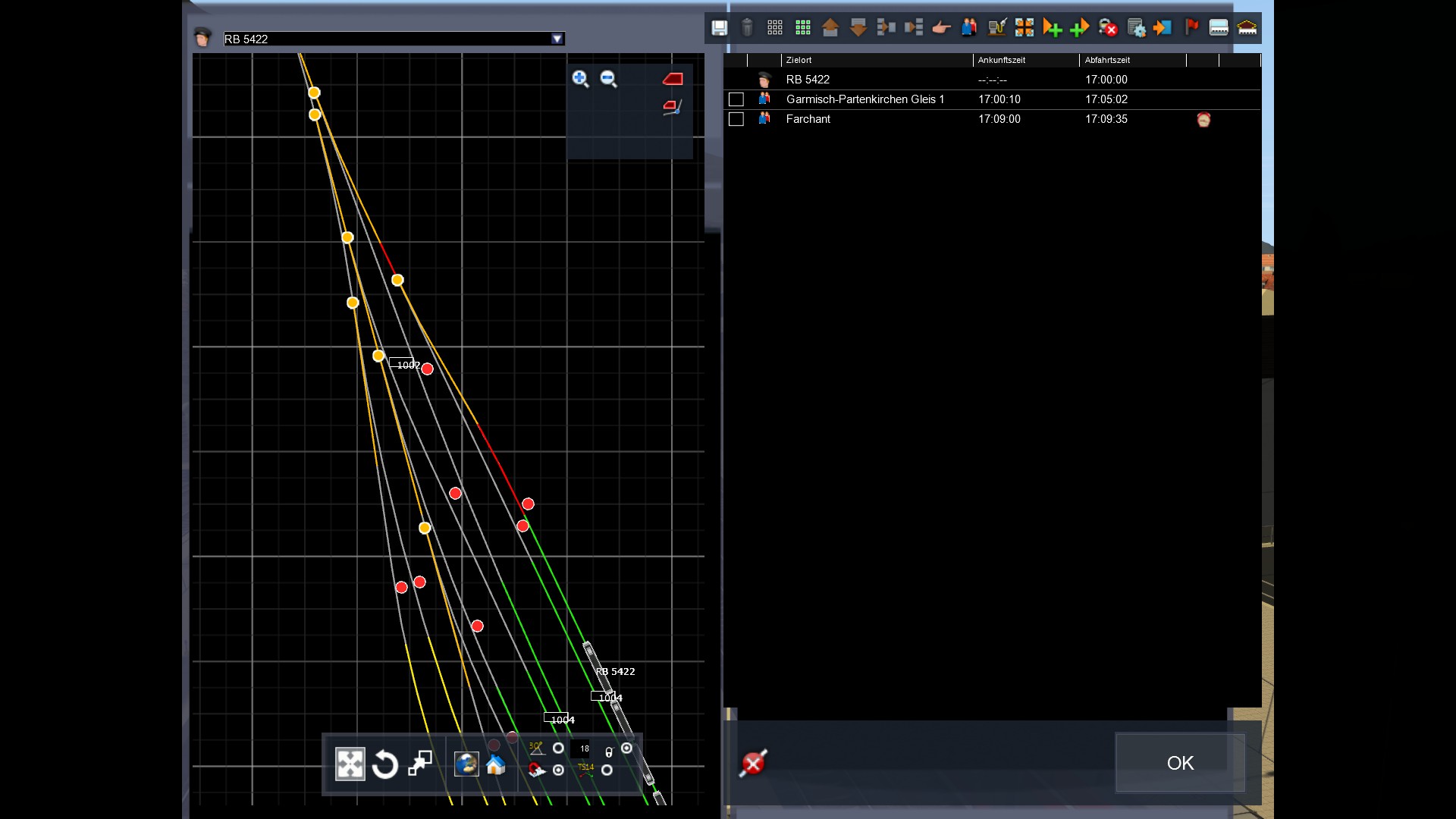The image size is (1456, 819).
Task: Click the floppy disk save icon
Action: point(719,28)
